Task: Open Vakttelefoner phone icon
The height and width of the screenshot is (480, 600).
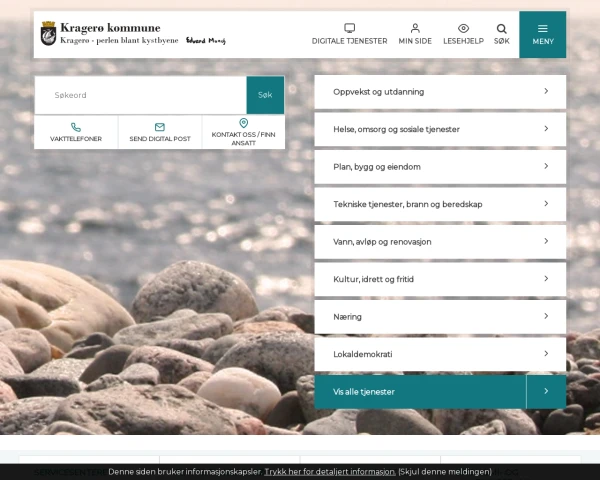Action: tap(76, 127)
